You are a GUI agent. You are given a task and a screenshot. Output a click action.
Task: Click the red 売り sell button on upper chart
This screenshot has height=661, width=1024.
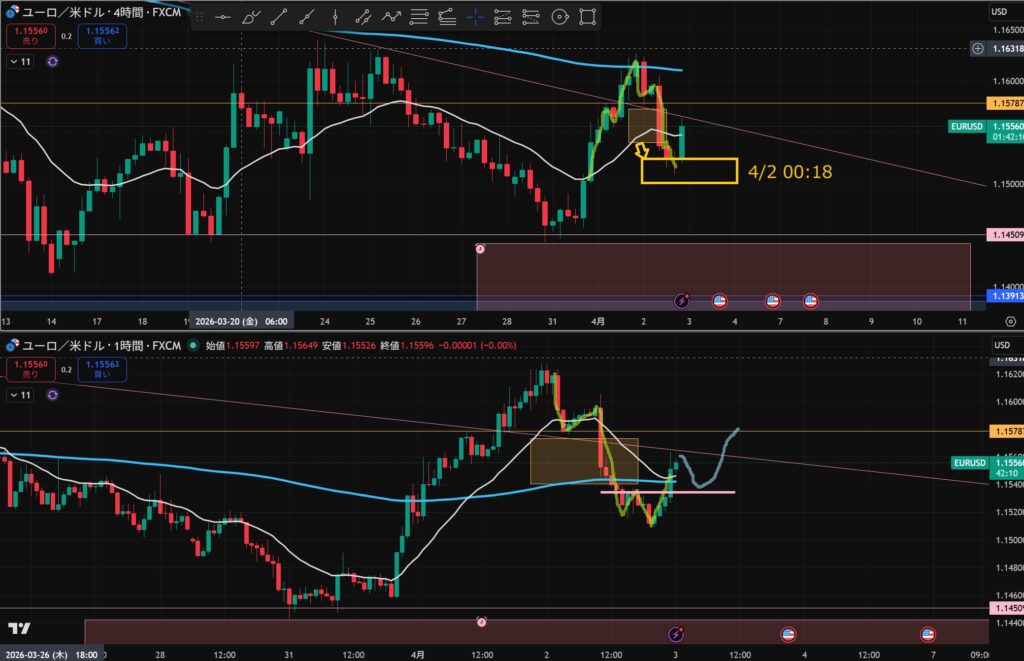tap(29, 35)
